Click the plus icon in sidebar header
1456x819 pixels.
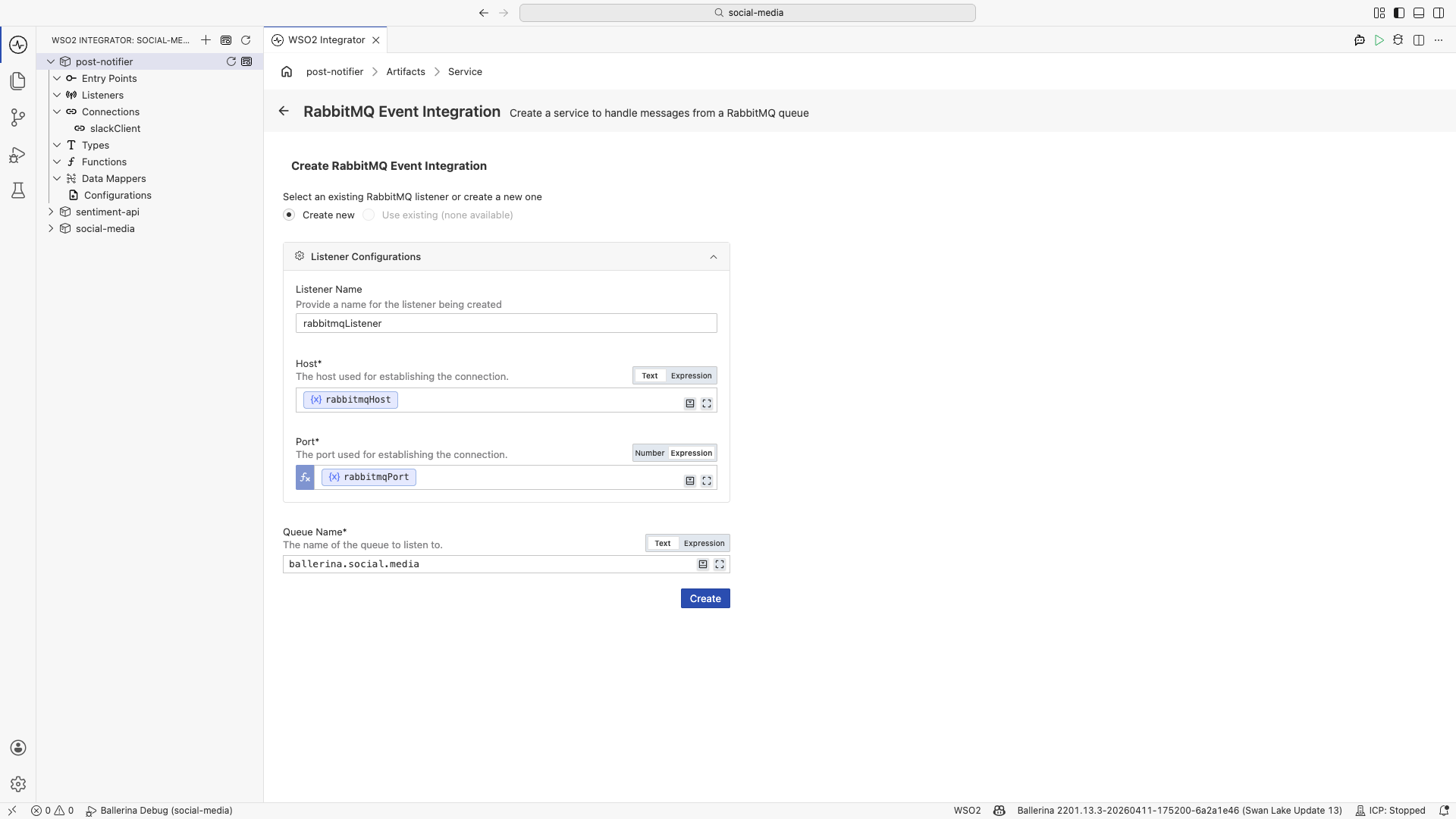pyautogui.click(x=206, y=40)
